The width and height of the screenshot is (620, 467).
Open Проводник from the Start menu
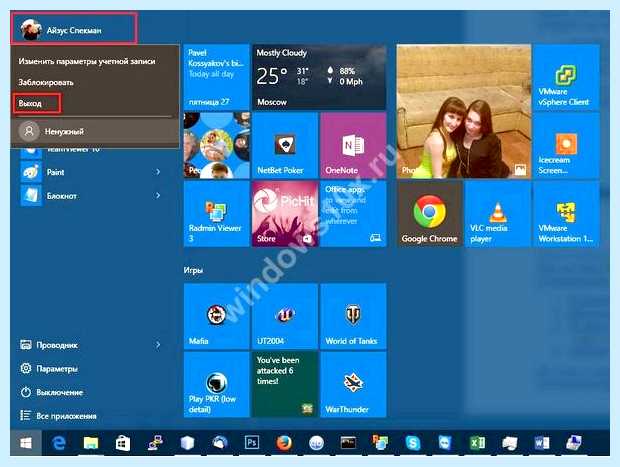[57, 345]
